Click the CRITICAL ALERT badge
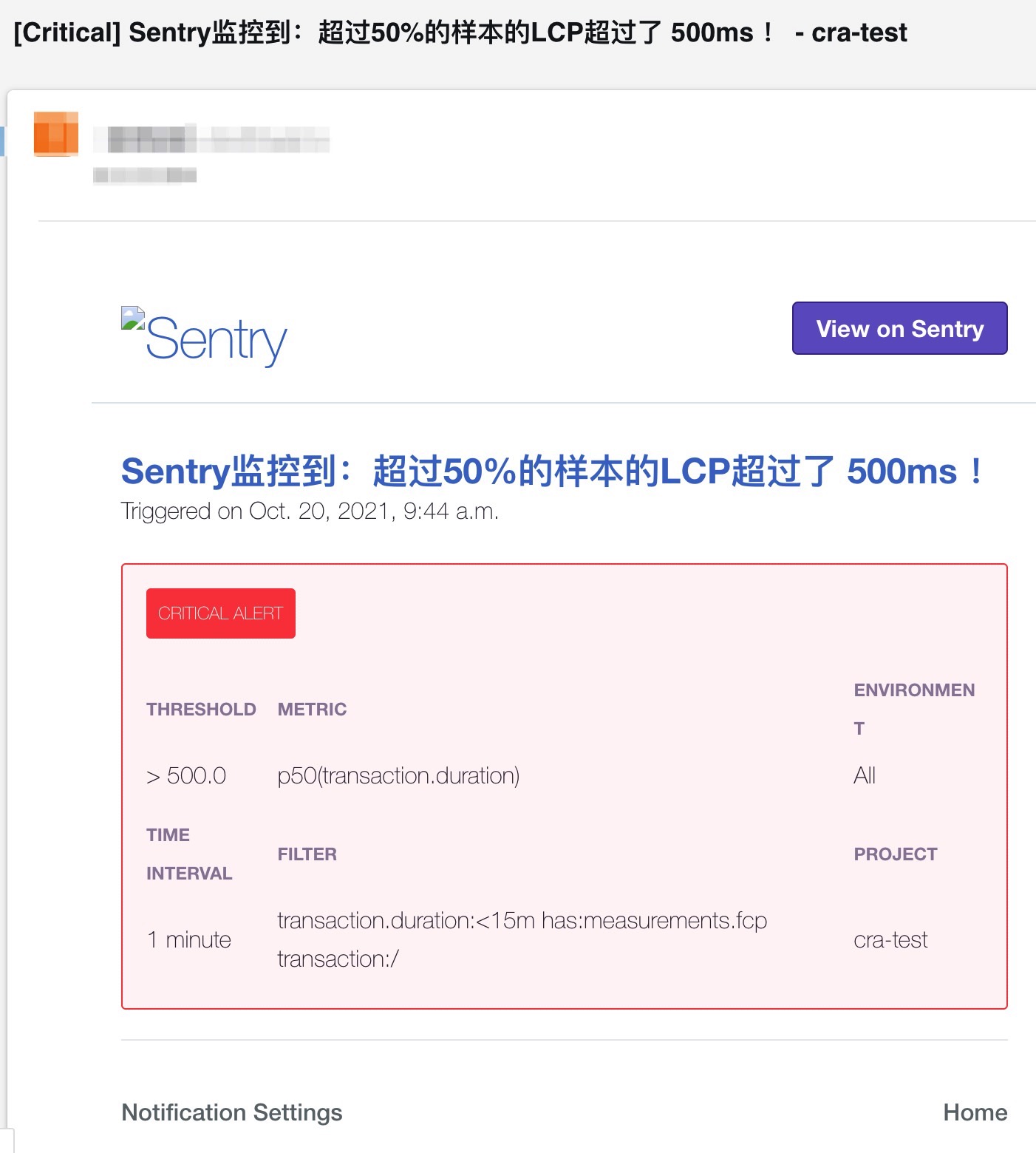The height and width of the screenshot is (1153, 1036). (x=221, y=613)
